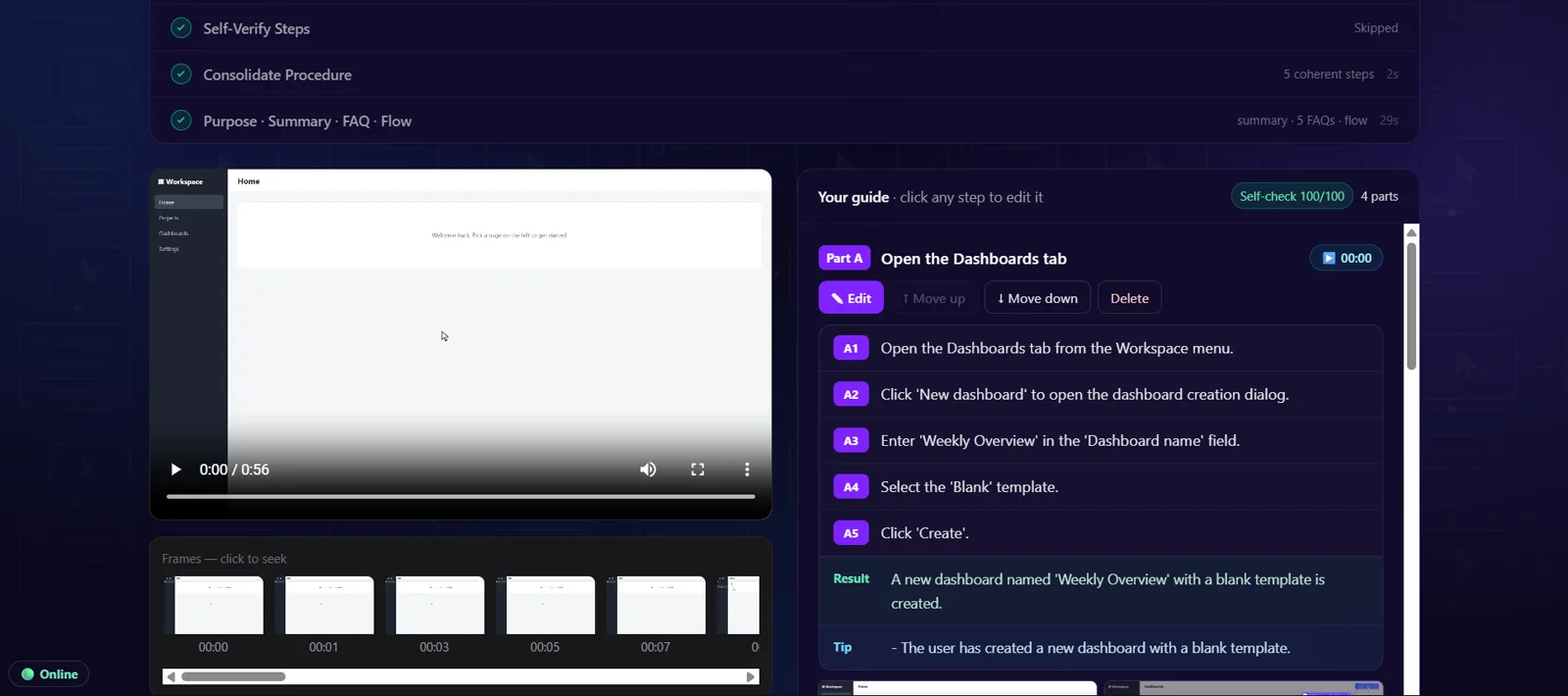Click the frames strip left scroll arrow
This screenshot has height=696, width=1568.
click(x=171, y=676)
